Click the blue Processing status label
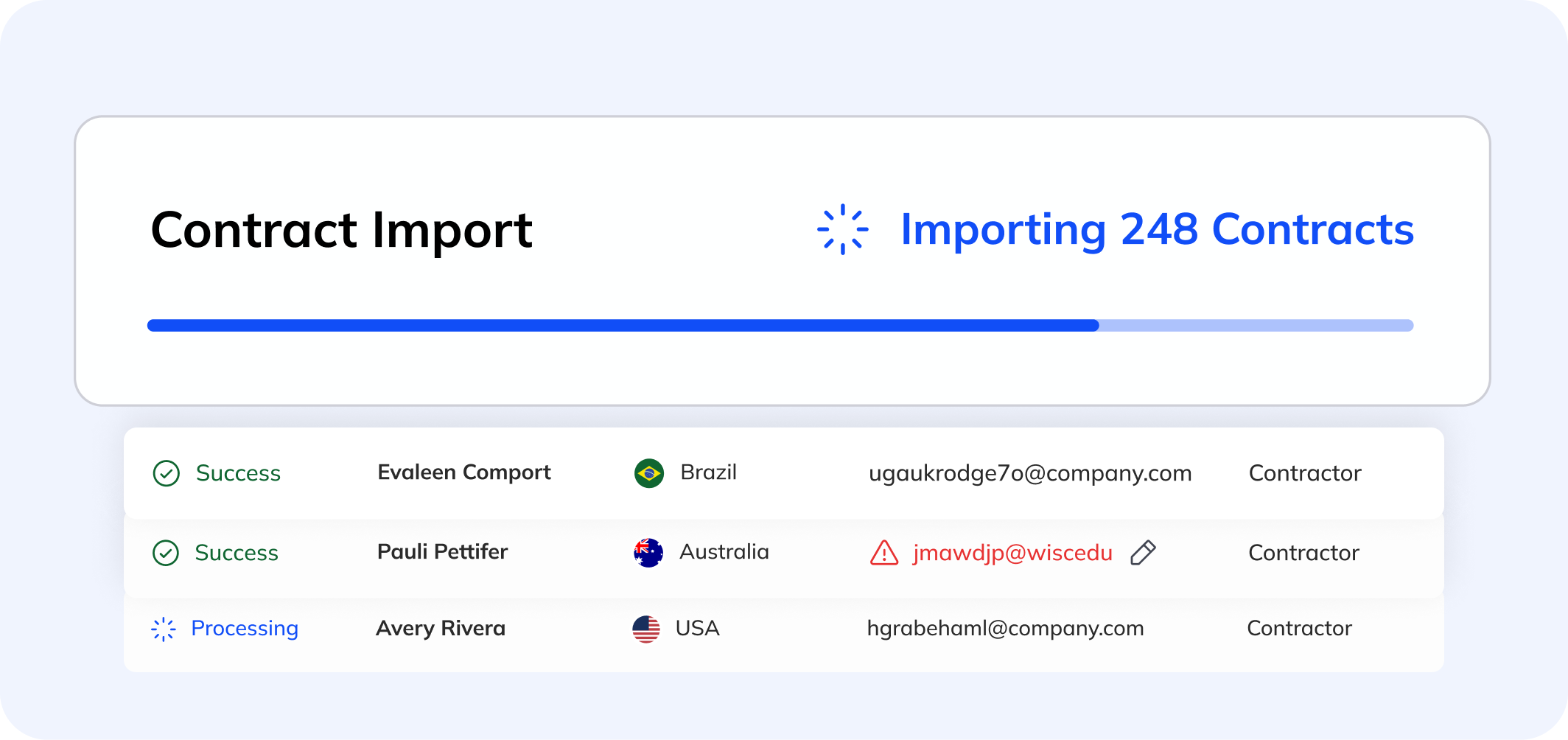1568x740 pixels. tap(245, 628)
